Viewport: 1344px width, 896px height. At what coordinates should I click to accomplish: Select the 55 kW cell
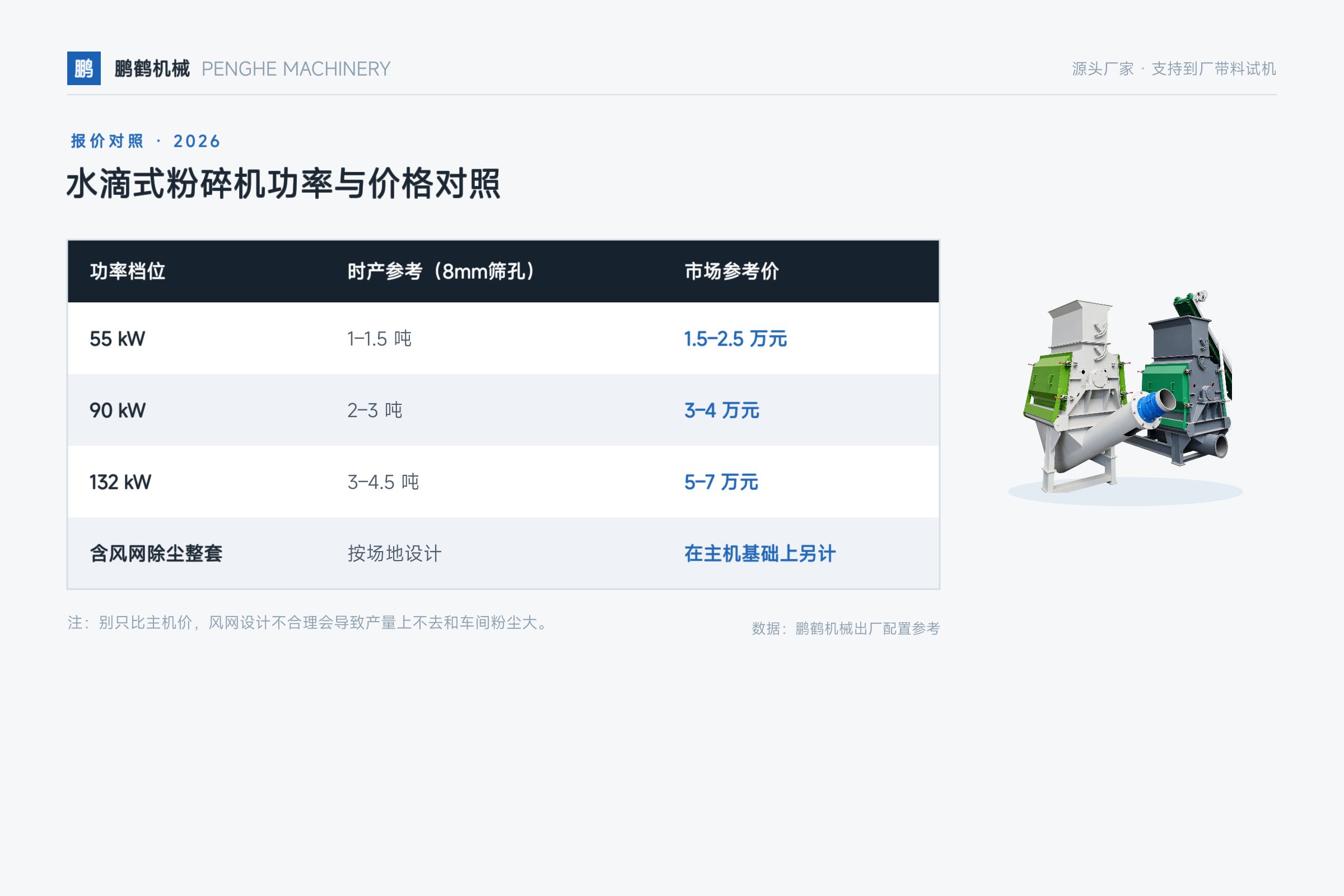pos(118,339)
